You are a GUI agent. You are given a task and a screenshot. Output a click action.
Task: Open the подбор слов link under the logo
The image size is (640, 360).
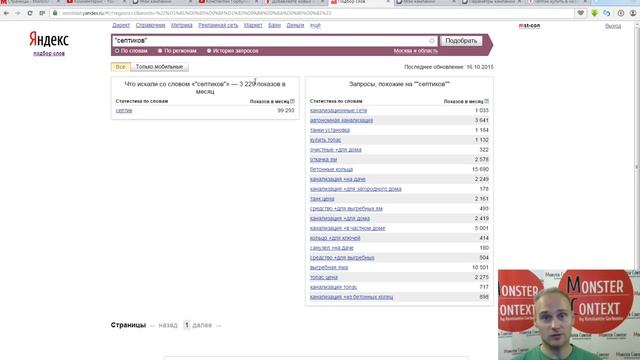coord(49,53)
